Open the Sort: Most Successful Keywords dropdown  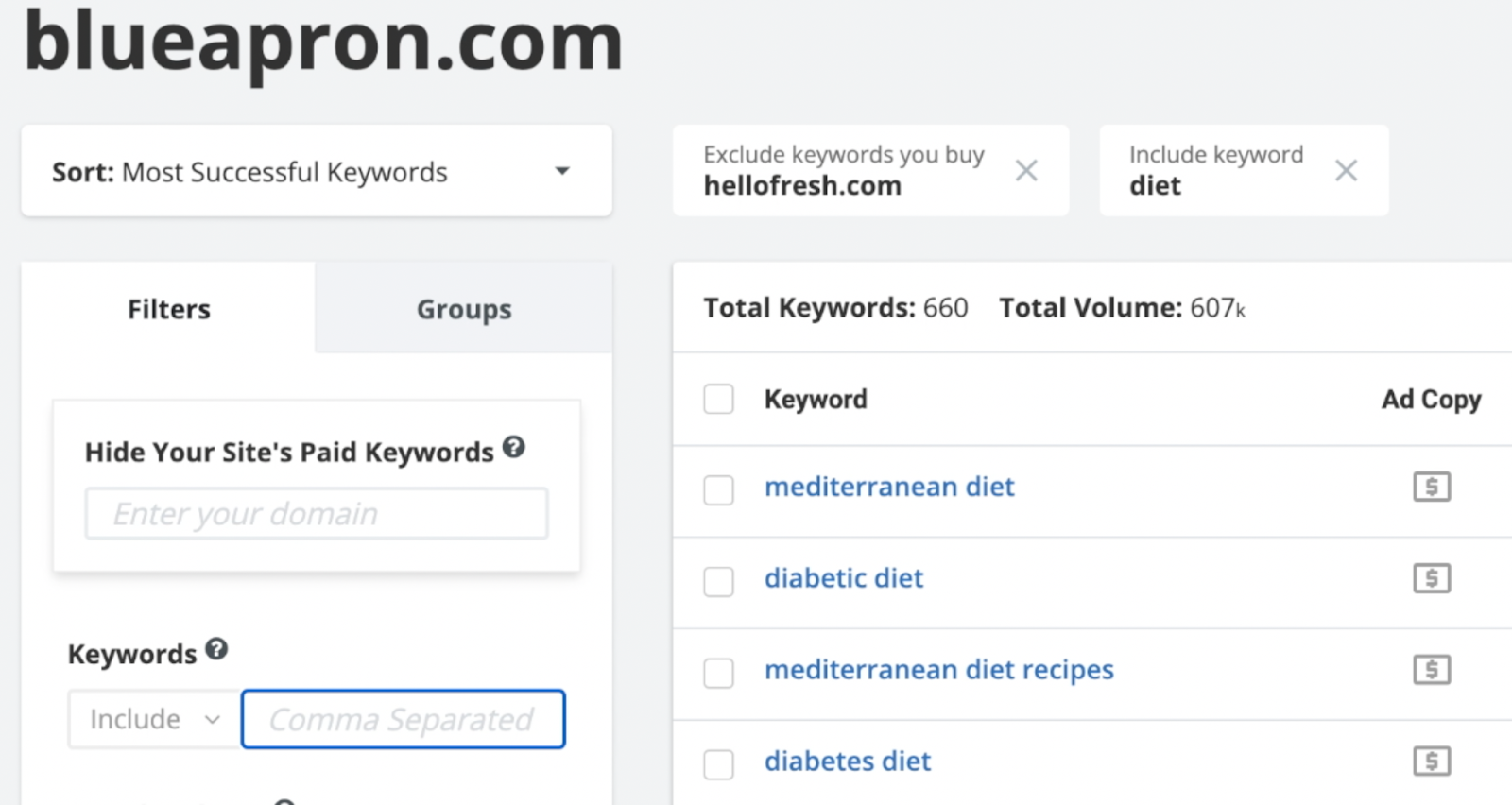317,171
